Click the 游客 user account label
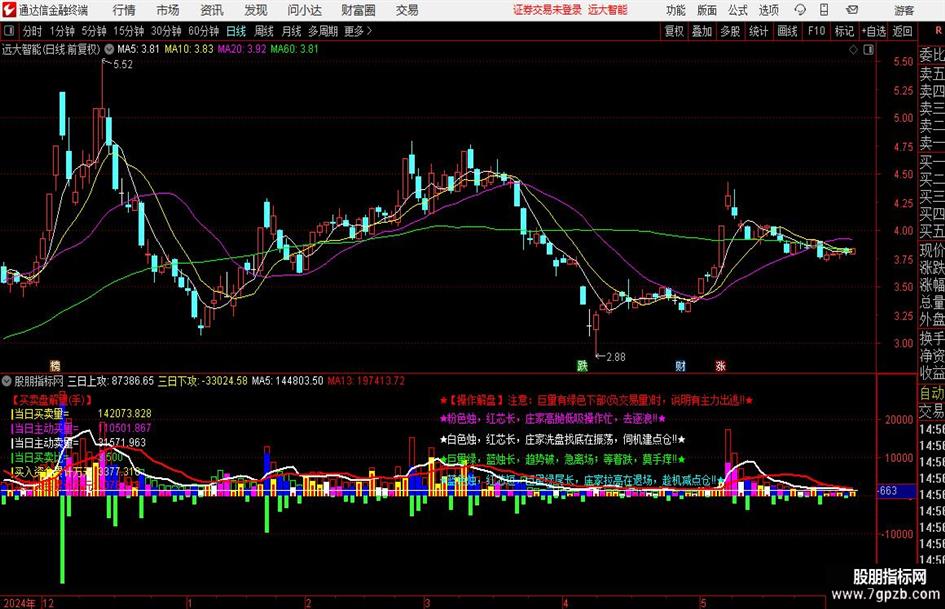 (x=904, y=10)
